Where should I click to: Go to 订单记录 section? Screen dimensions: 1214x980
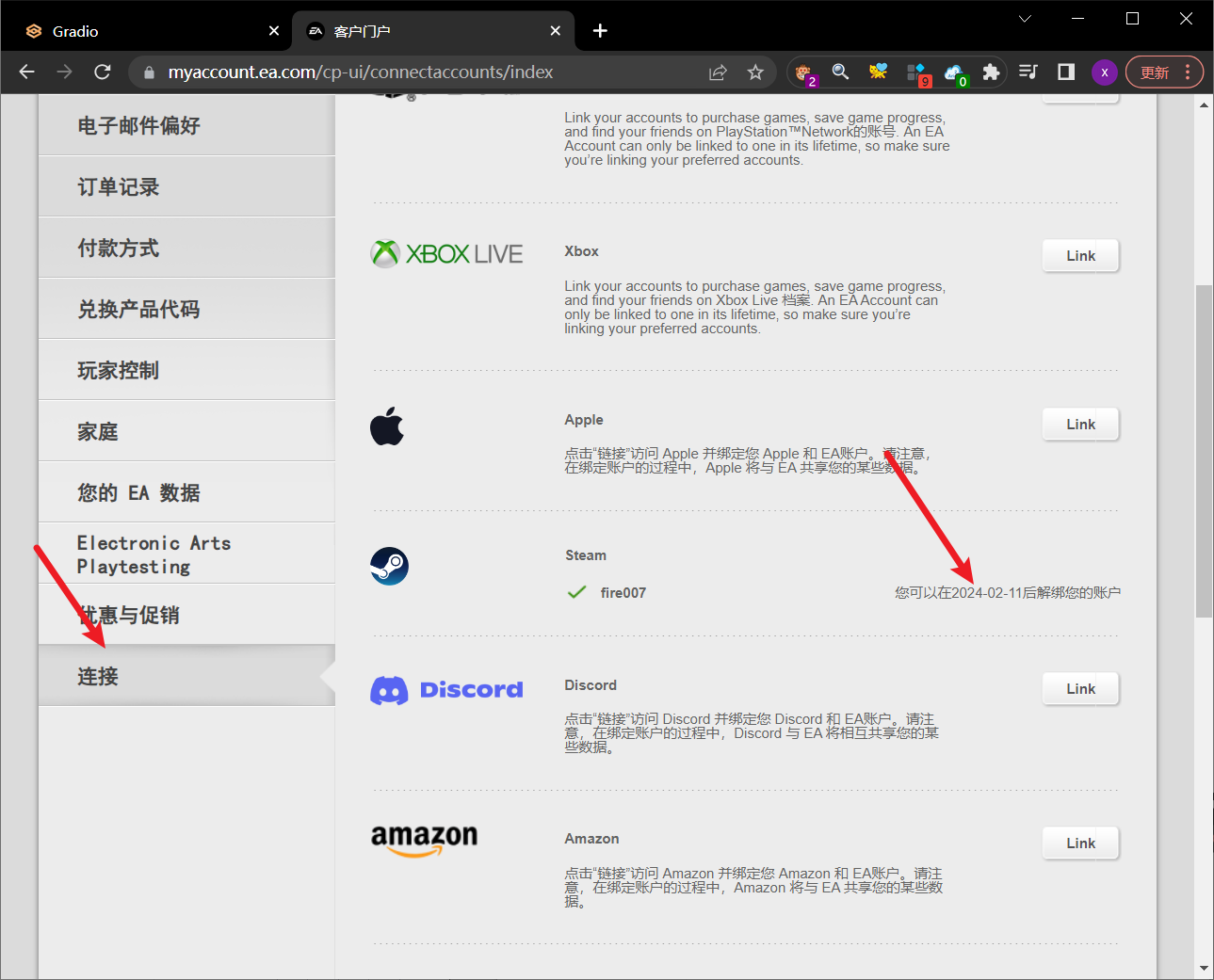point(186,186)
